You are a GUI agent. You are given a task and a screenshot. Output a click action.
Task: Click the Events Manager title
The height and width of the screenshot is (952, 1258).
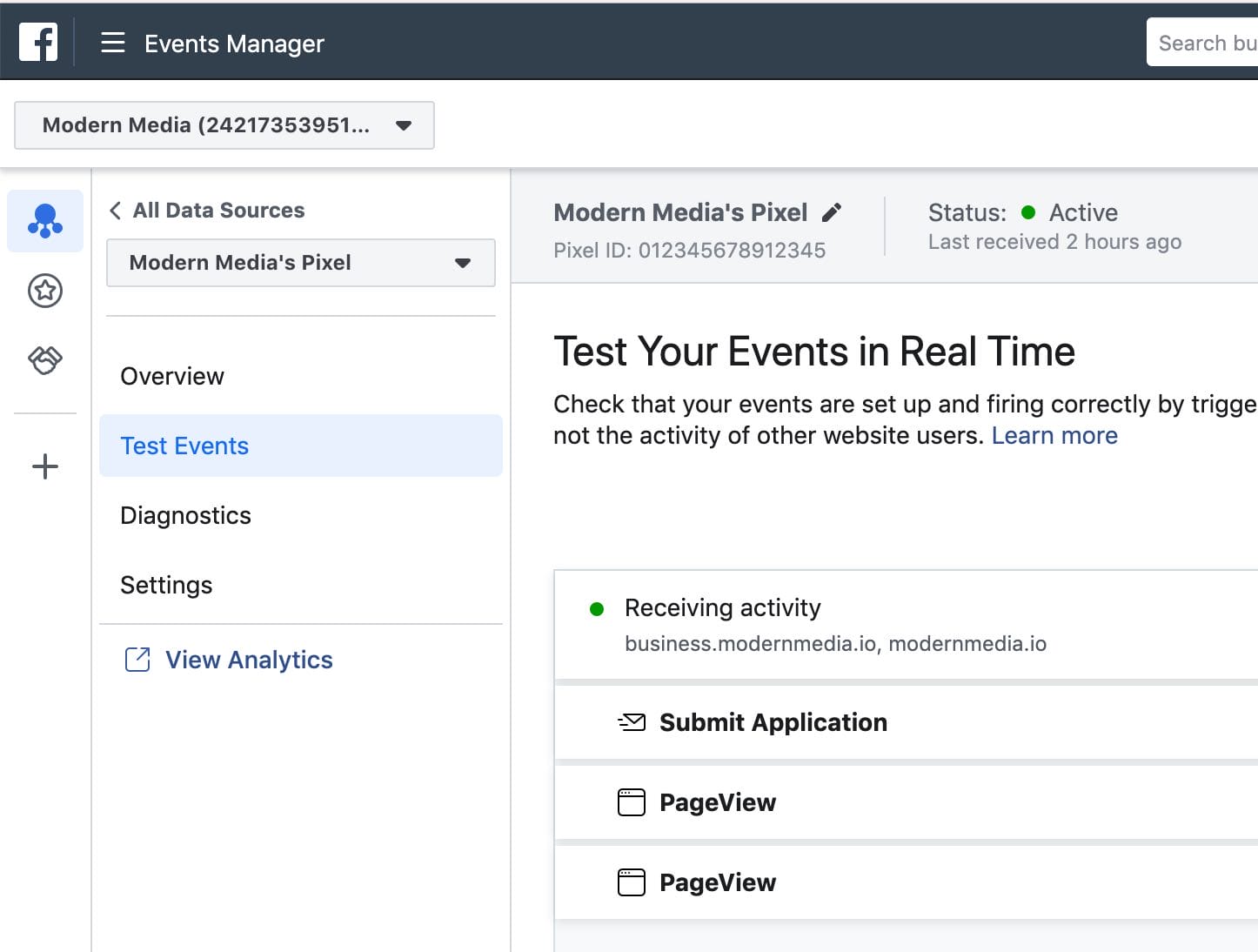[x=234, y=44]
